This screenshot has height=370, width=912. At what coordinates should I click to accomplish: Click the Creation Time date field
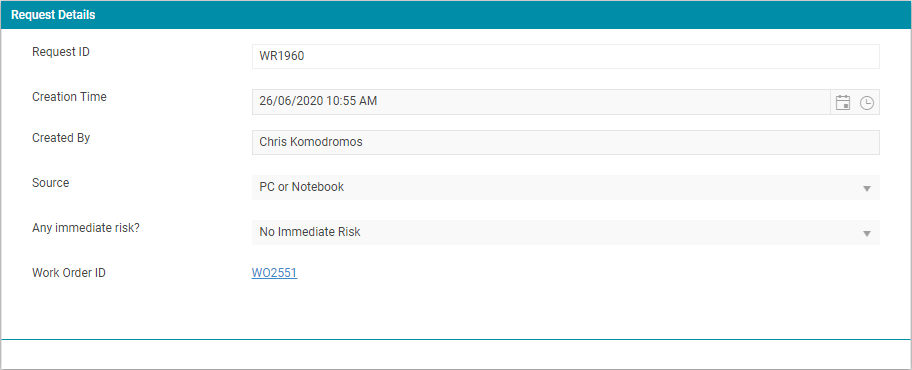pos(541,102)
